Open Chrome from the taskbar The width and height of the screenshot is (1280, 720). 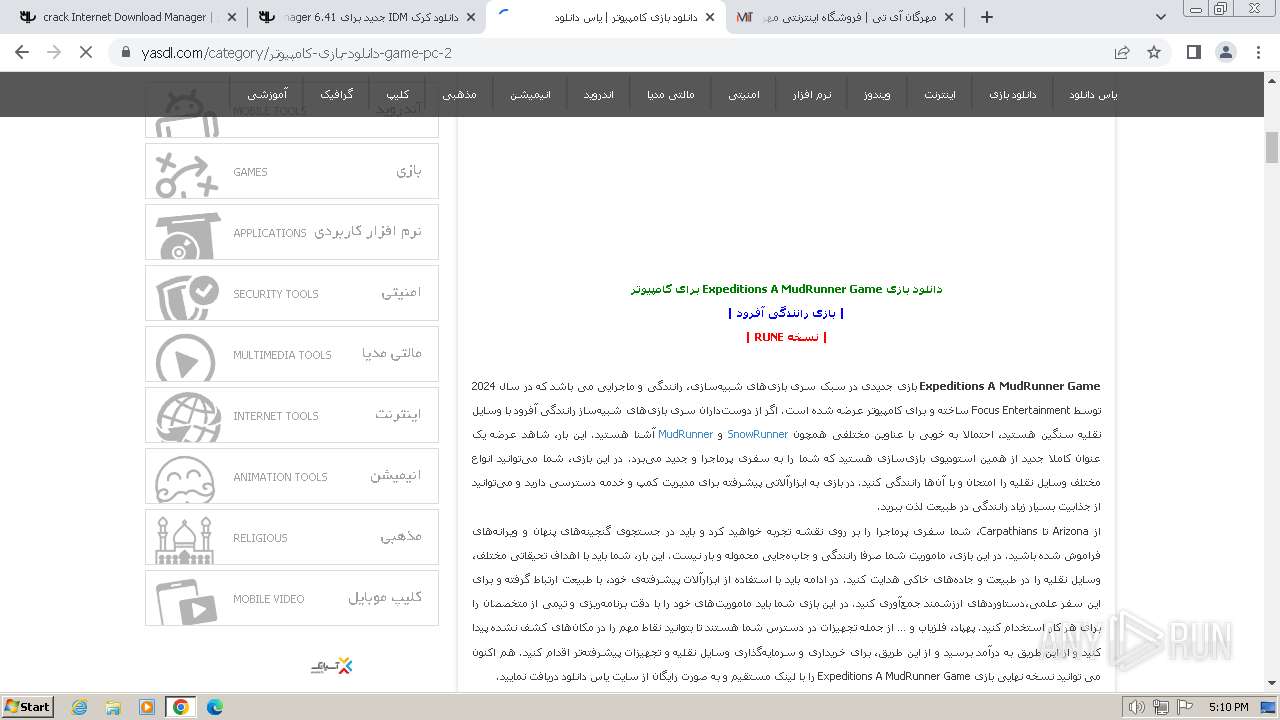181,707
